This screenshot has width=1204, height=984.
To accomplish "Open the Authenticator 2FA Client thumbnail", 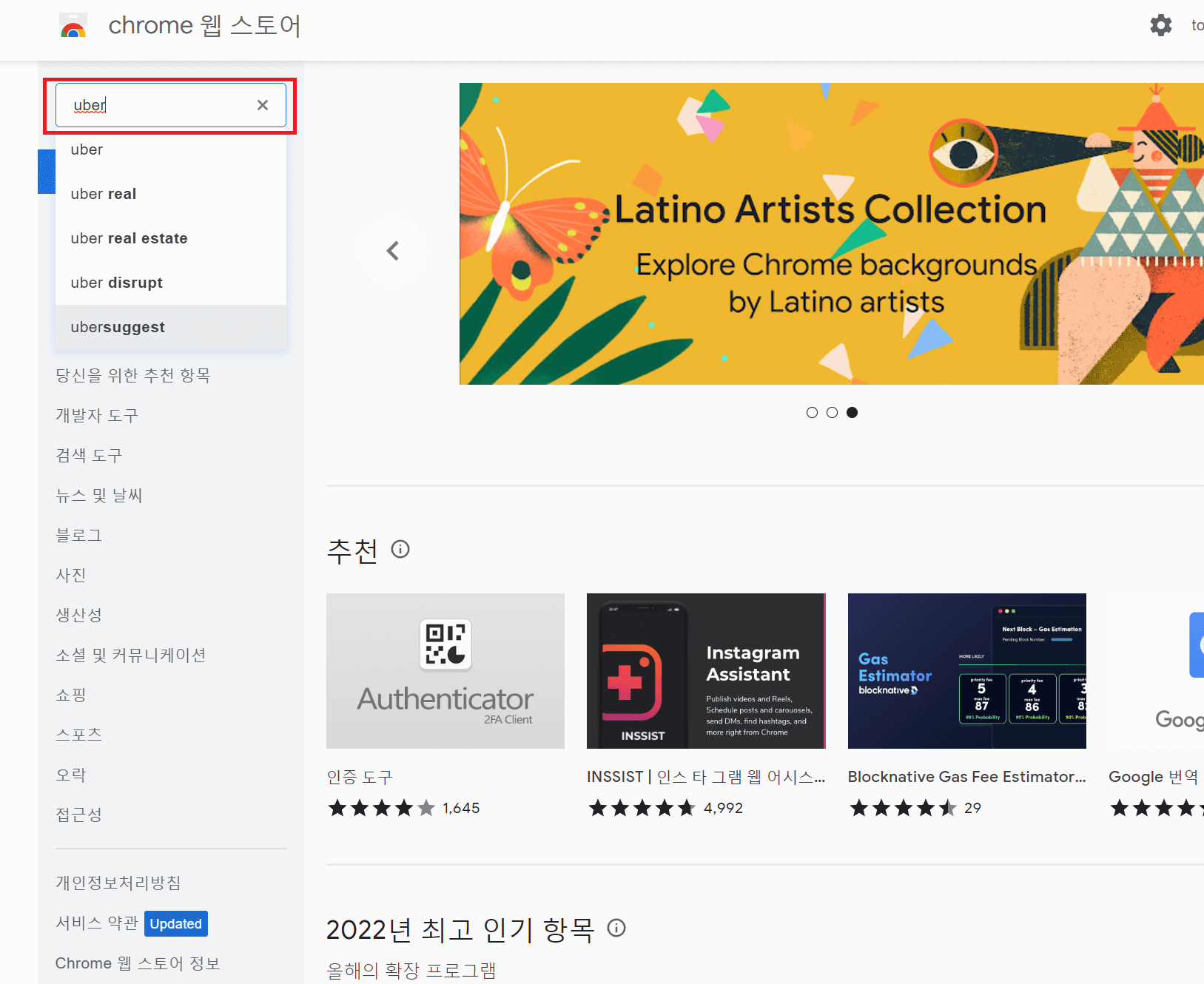I will (x=445, y=671).
